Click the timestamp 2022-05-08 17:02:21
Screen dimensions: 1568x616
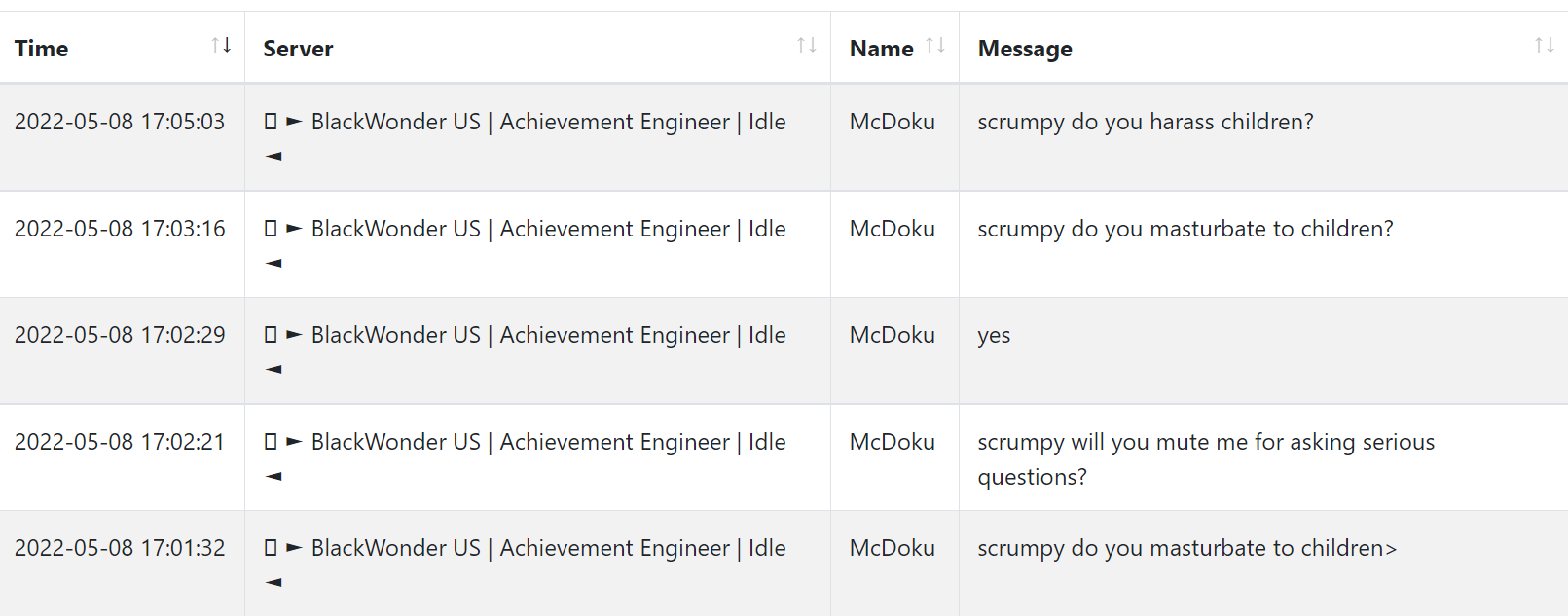click(x=120, y=442)
